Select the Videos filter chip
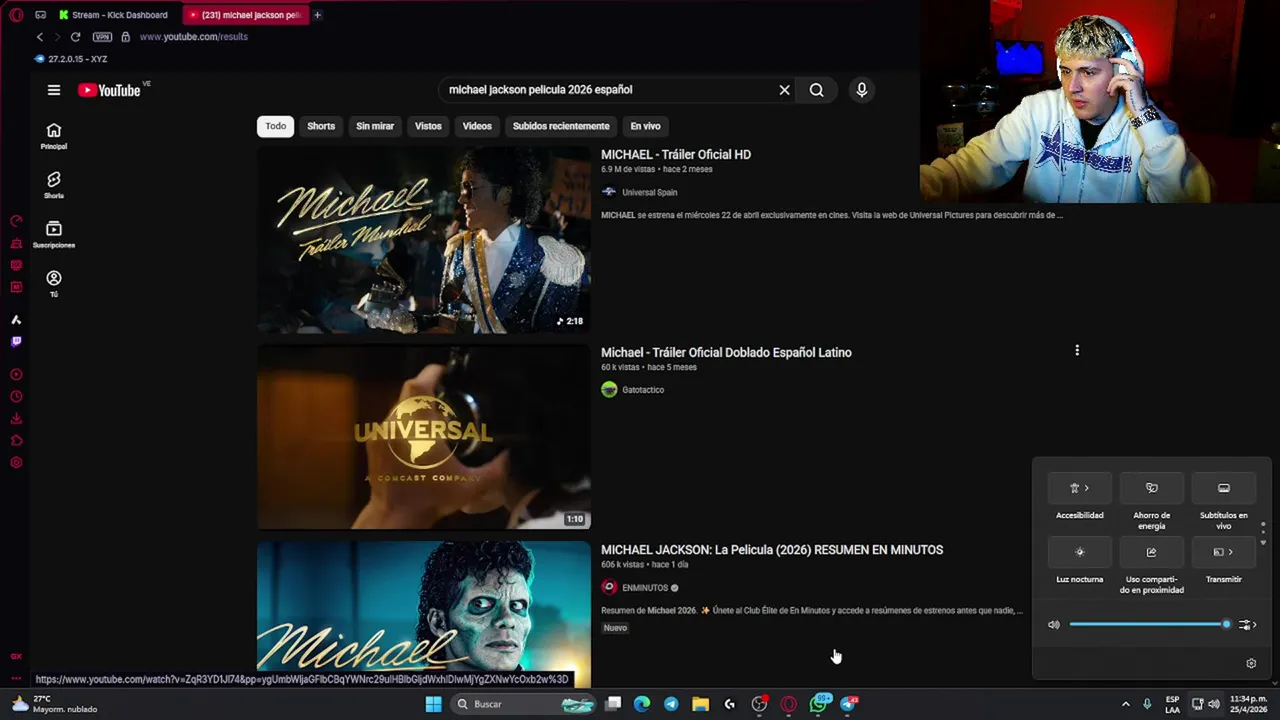The width and height of the screenshot is (1280, 720). tap(477, 126)
